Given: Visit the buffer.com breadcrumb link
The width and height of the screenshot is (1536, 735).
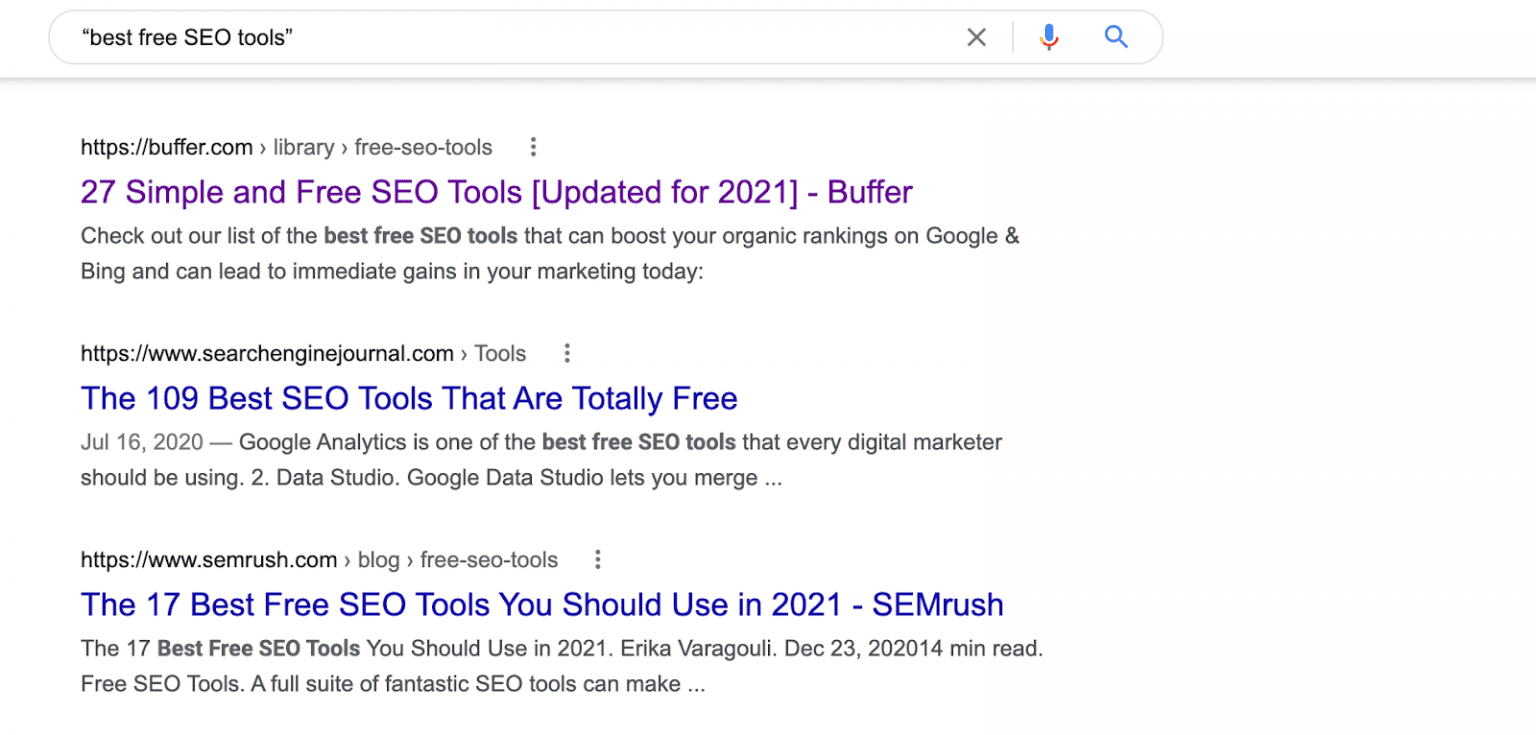Looking at the screenshot, I should (167, 147).
